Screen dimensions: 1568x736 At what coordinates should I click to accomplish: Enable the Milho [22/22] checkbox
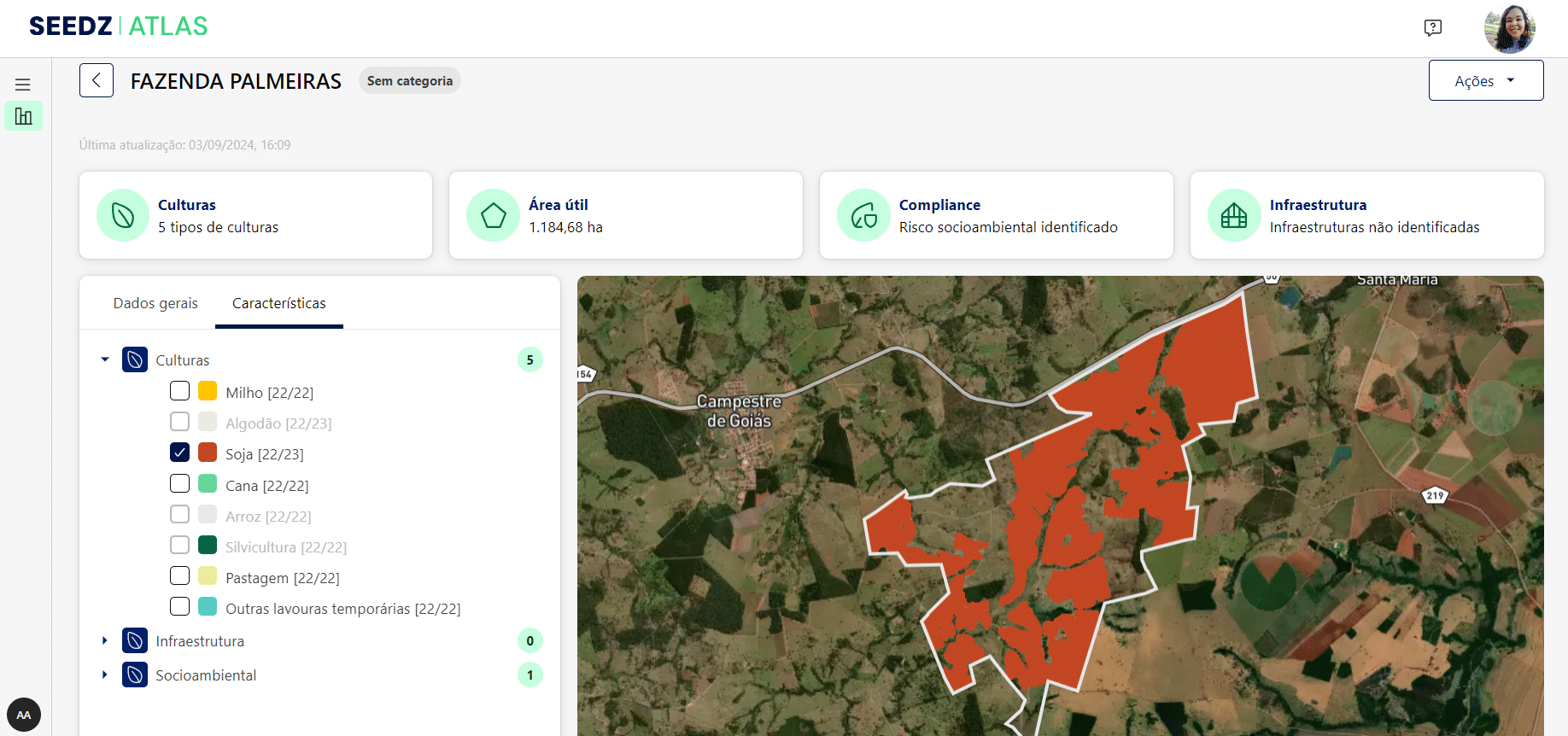[x=179, y=391]
